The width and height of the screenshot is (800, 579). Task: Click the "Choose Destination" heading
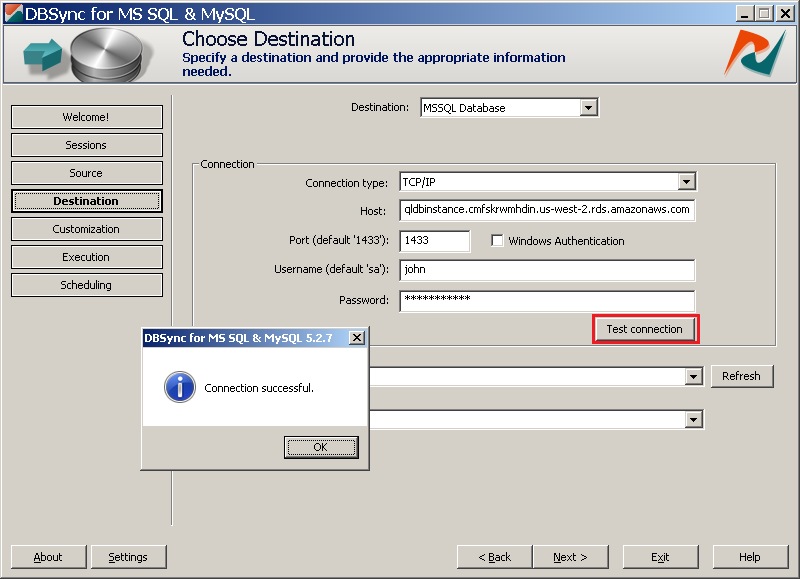point(268,39)
